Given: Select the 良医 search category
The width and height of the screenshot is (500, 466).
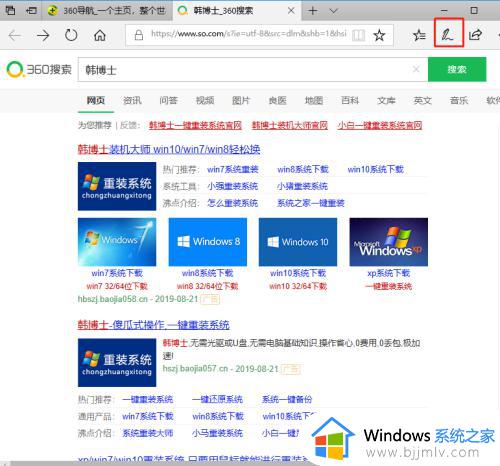Looking at the screenshot, I should click(x=277, y=100).
